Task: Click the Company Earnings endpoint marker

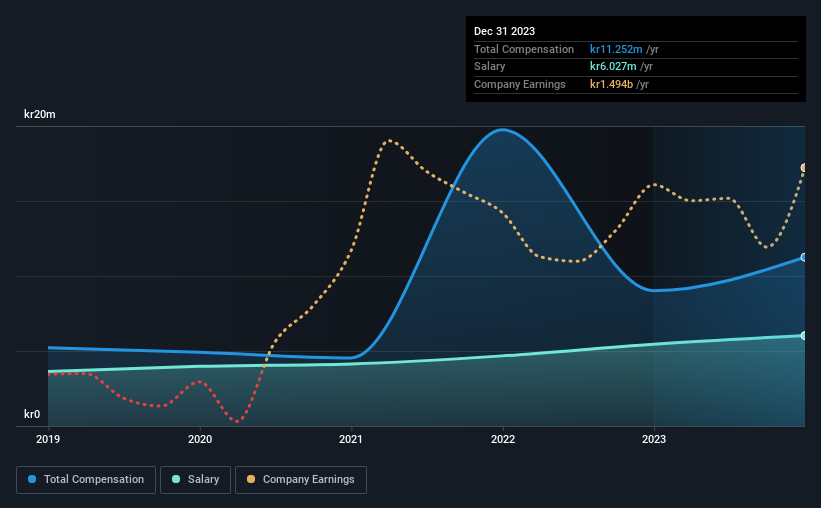Action: coord(804,168)
